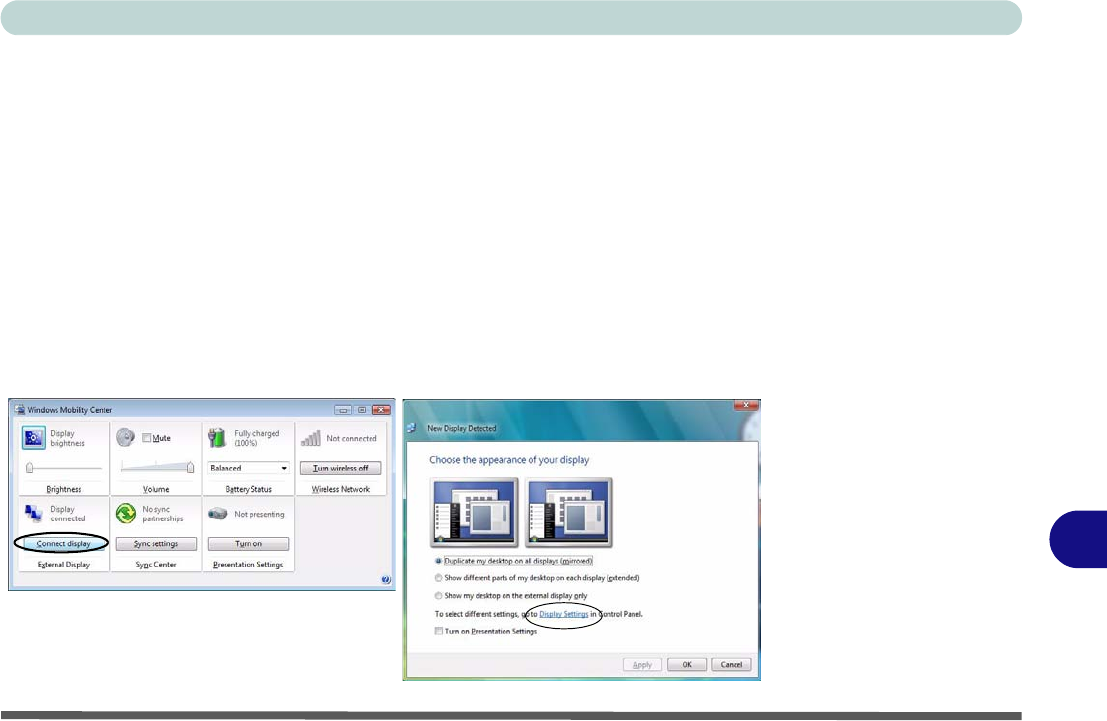Select Show my desktop on external display only
Screen dimensions: 1107x721
(x=438, y=596)
